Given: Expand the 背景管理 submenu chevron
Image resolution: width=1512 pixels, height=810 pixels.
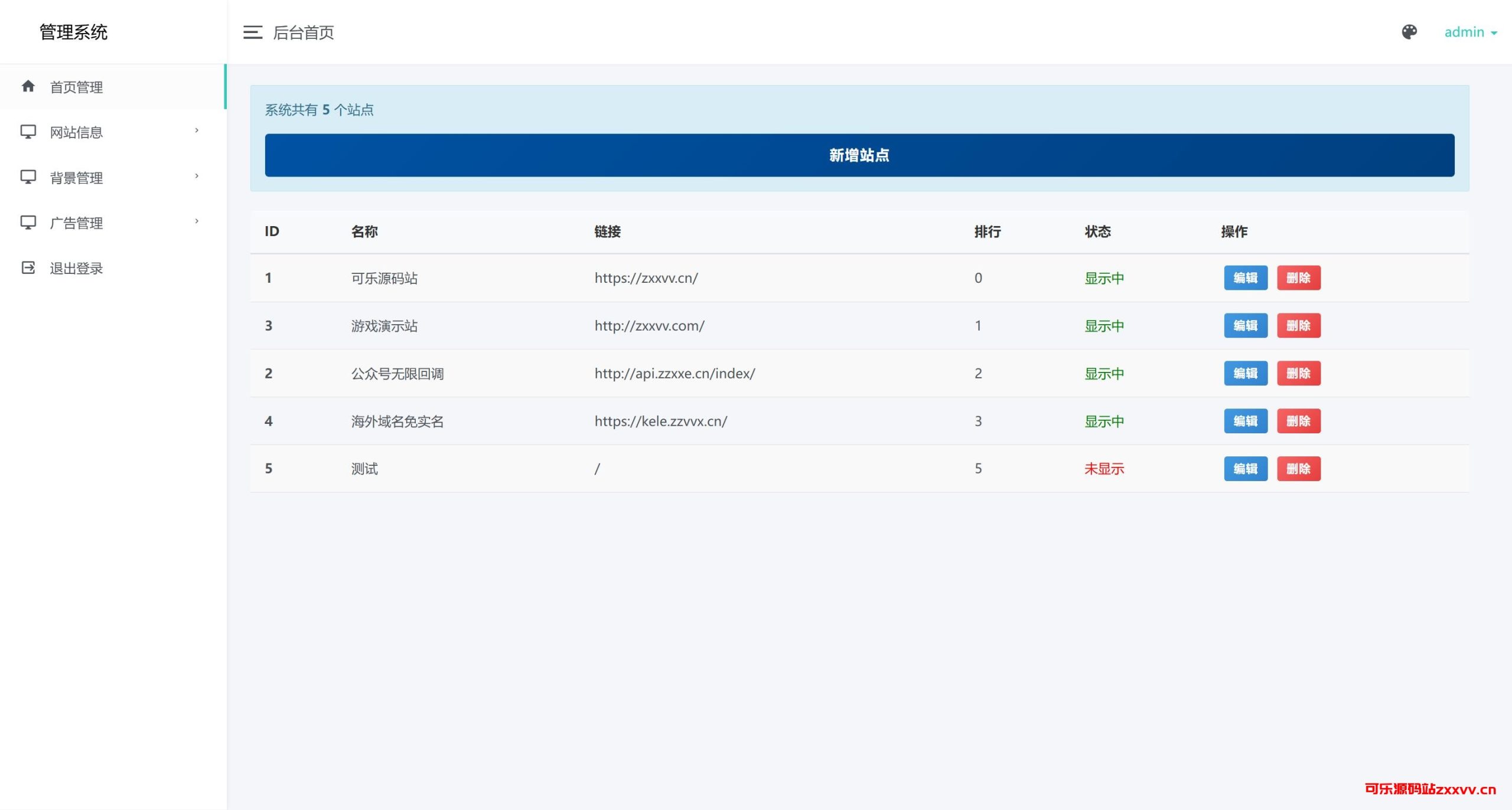Looking at the screenshot, I should click(x=197, y=176).
